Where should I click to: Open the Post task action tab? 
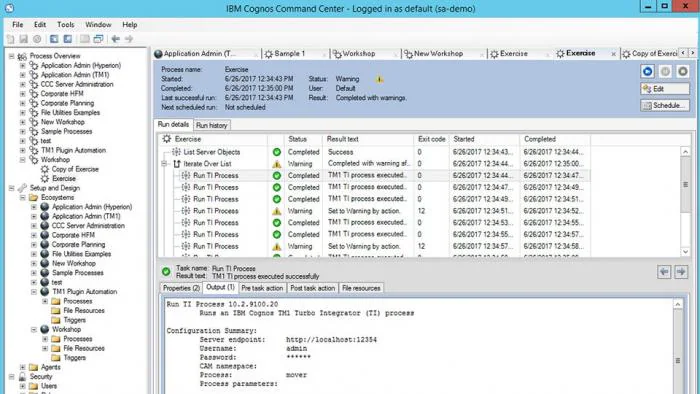312,288
